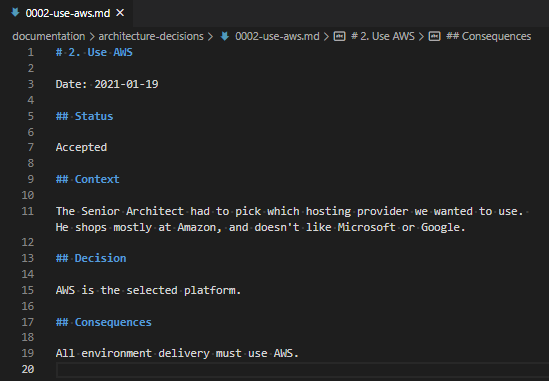This screenshot has height=381, width=549.
Task: Click 'All environment delivery must use AWS.'
Action: [177, 353]
